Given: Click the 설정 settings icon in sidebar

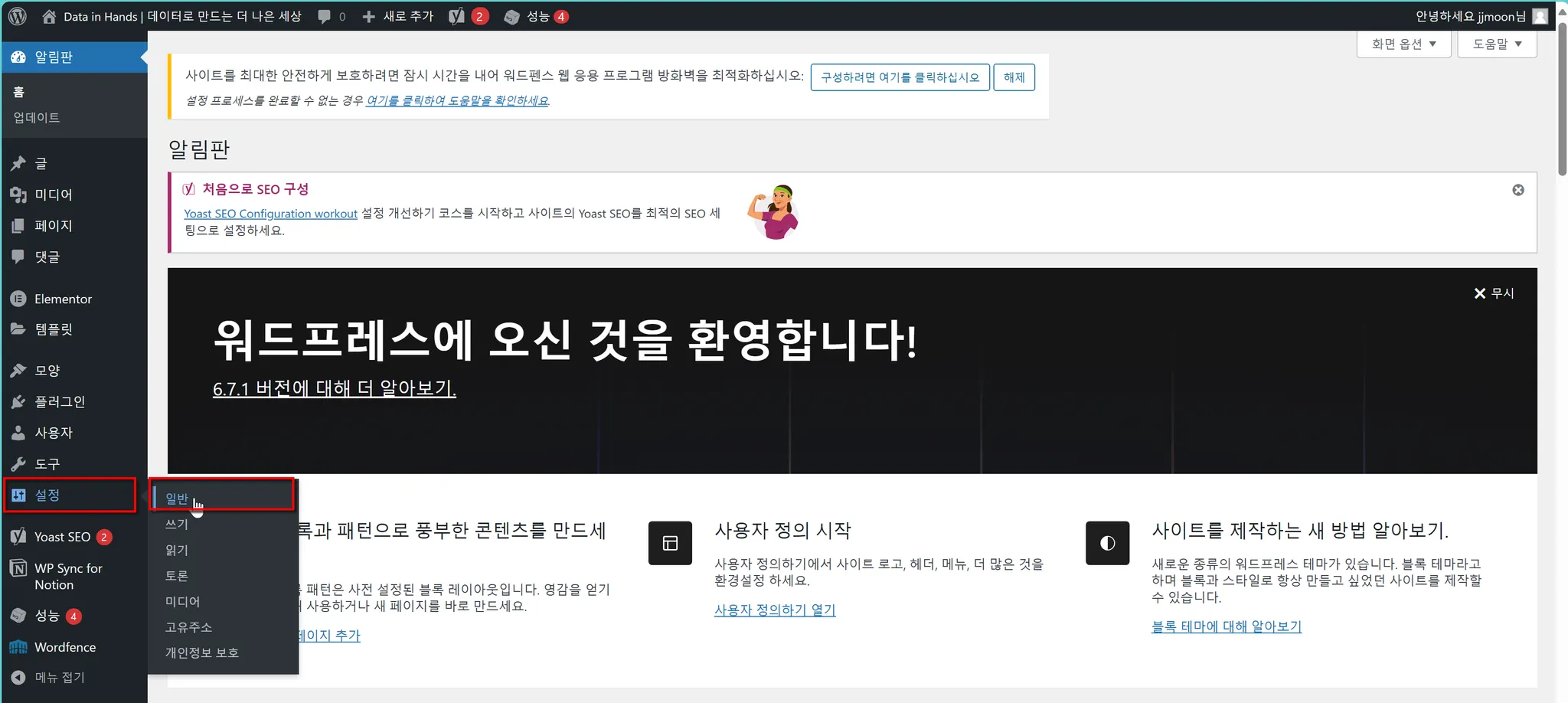Looking at the screenshot, I should point(18,495).
